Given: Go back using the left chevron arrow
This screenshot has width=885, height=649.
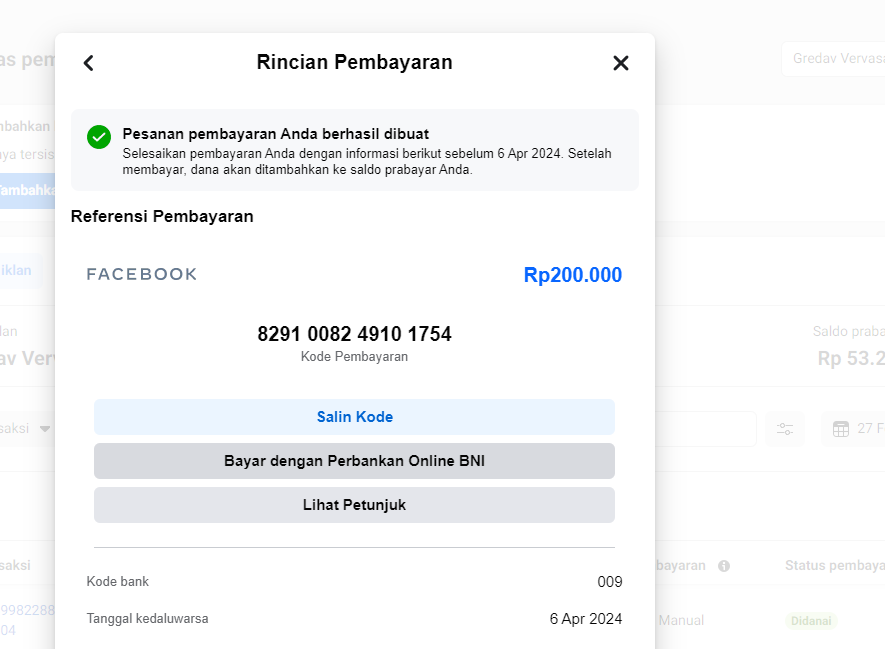Looking at the screenshot, I should (88, 63).
